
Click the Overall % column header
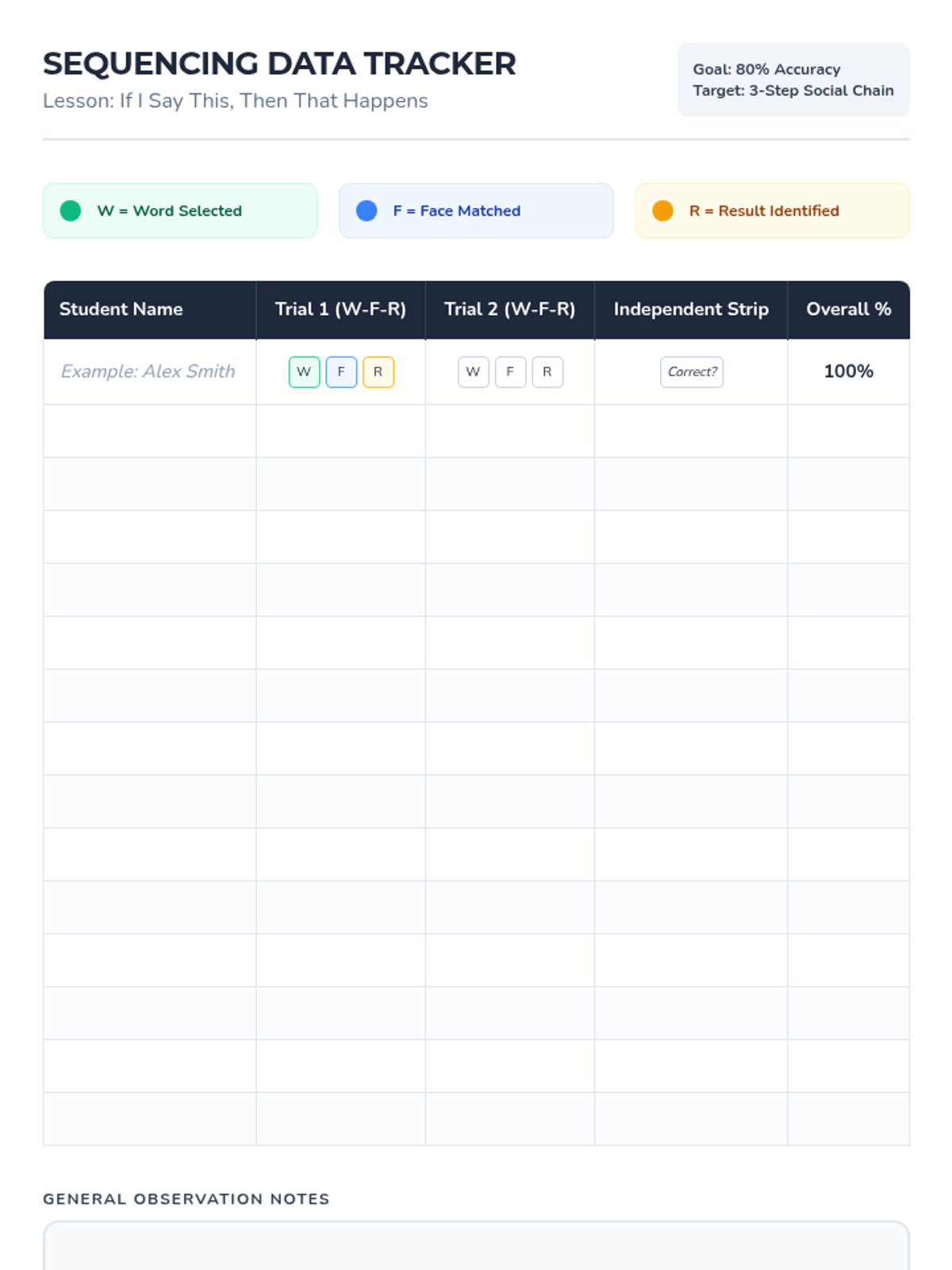click(848, 310)
